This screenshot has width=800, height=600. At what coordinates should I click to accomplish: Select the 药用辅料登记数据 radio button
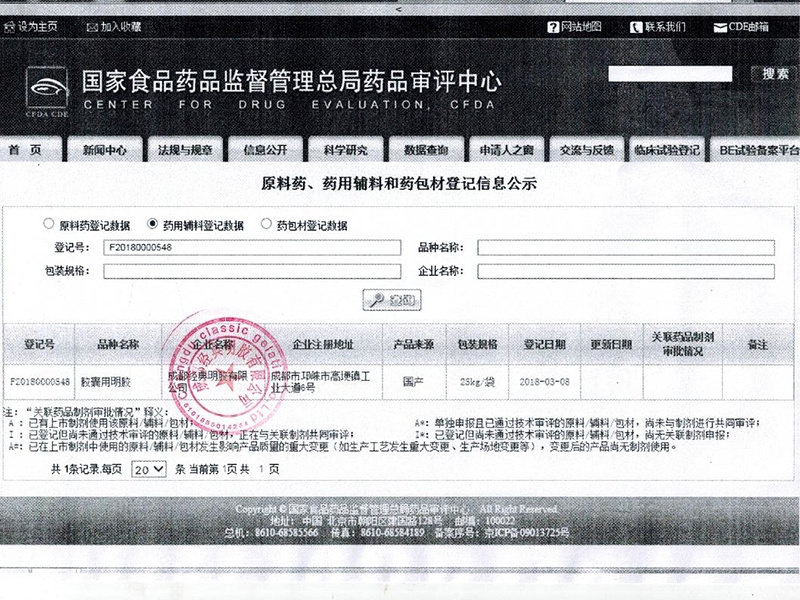point(152,223)
